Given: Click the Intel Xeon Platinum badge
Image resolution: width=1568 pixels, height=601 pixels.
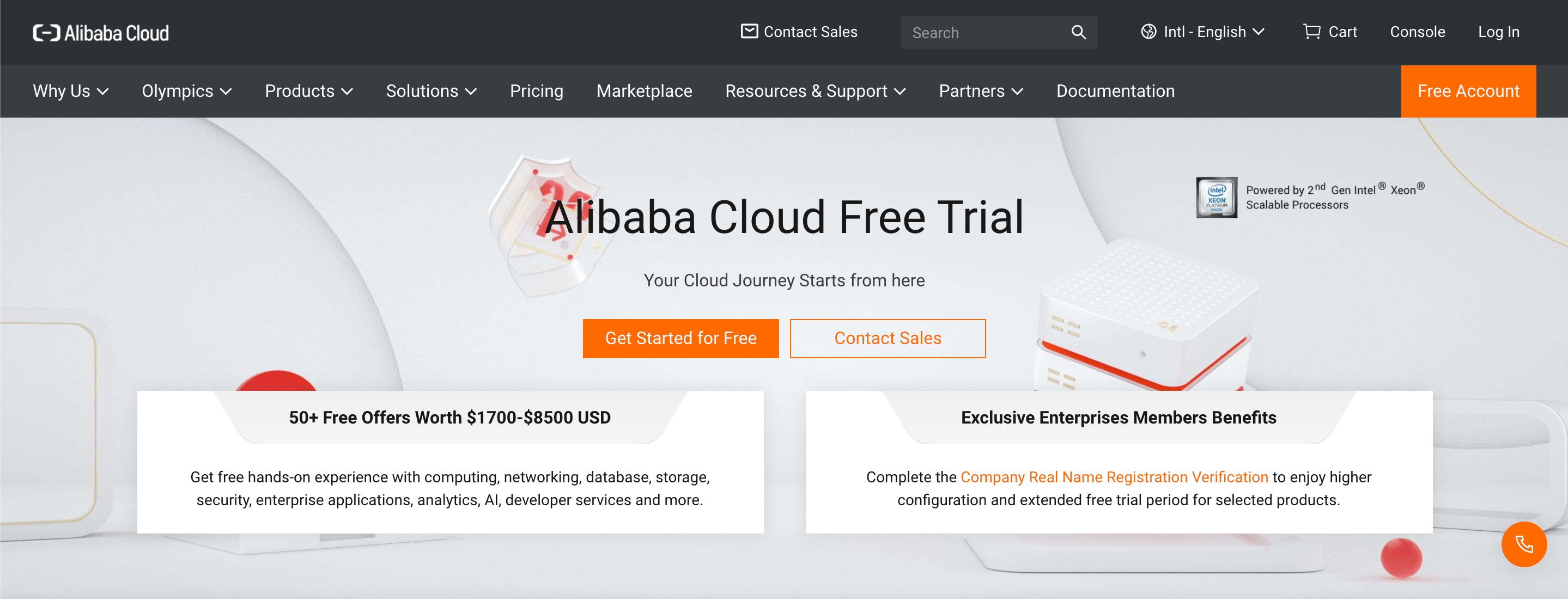Looking at the screenshot, I should [1216, 198].
